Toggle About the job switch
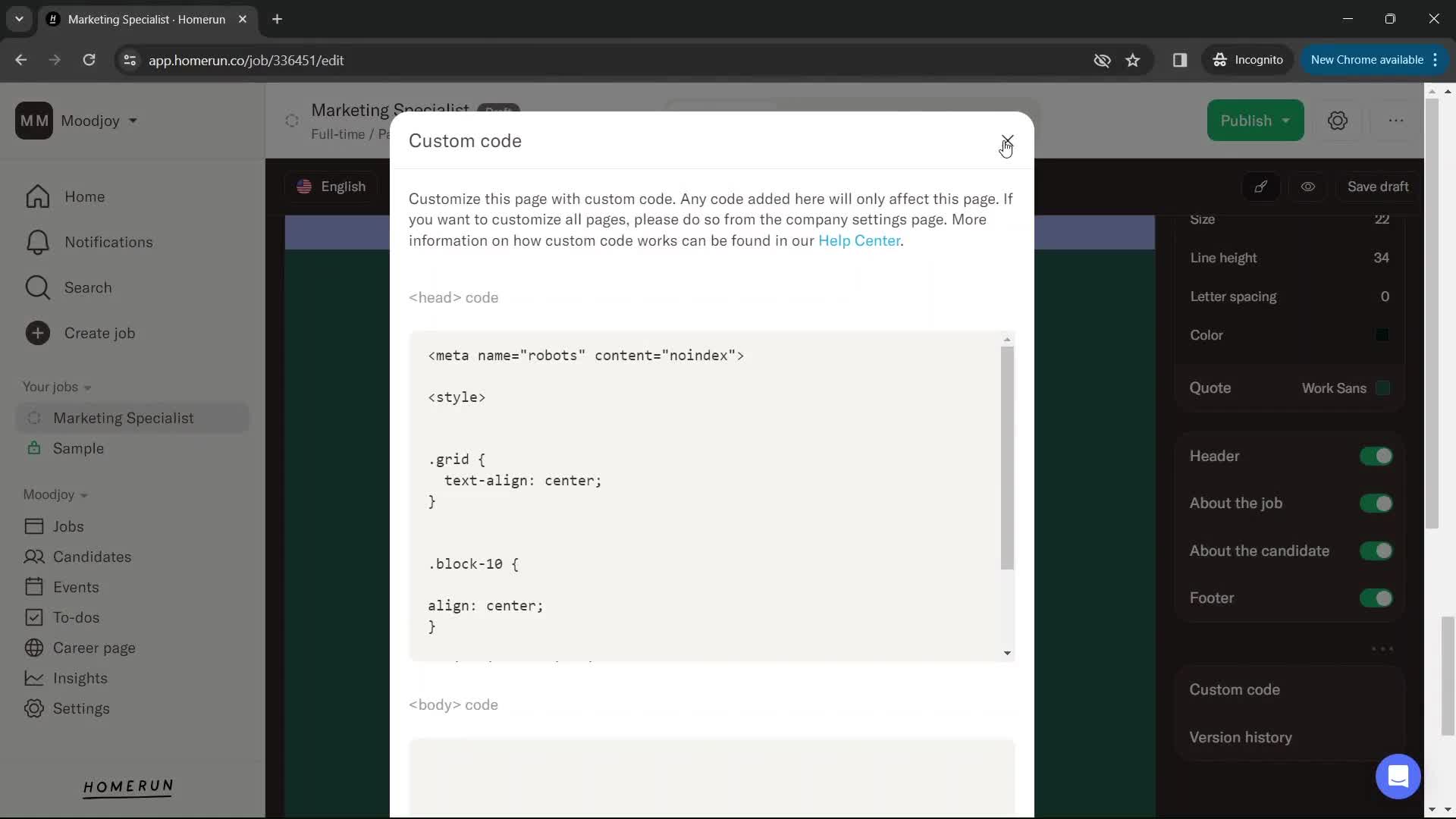Image resolution: width=1456 pixels, height=819 pixels. pos(1376,504)
